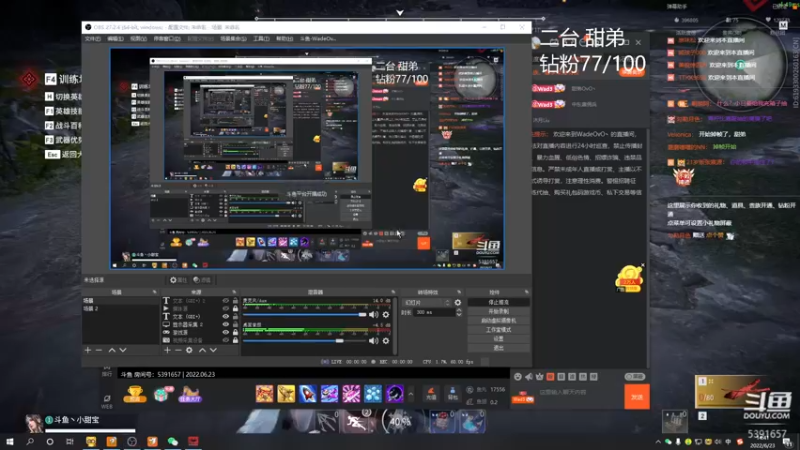The image size is (800, 450).
Task: Adjust the first mixer channel volume slider
Action: pyautogui.click(x=305, y=315)
